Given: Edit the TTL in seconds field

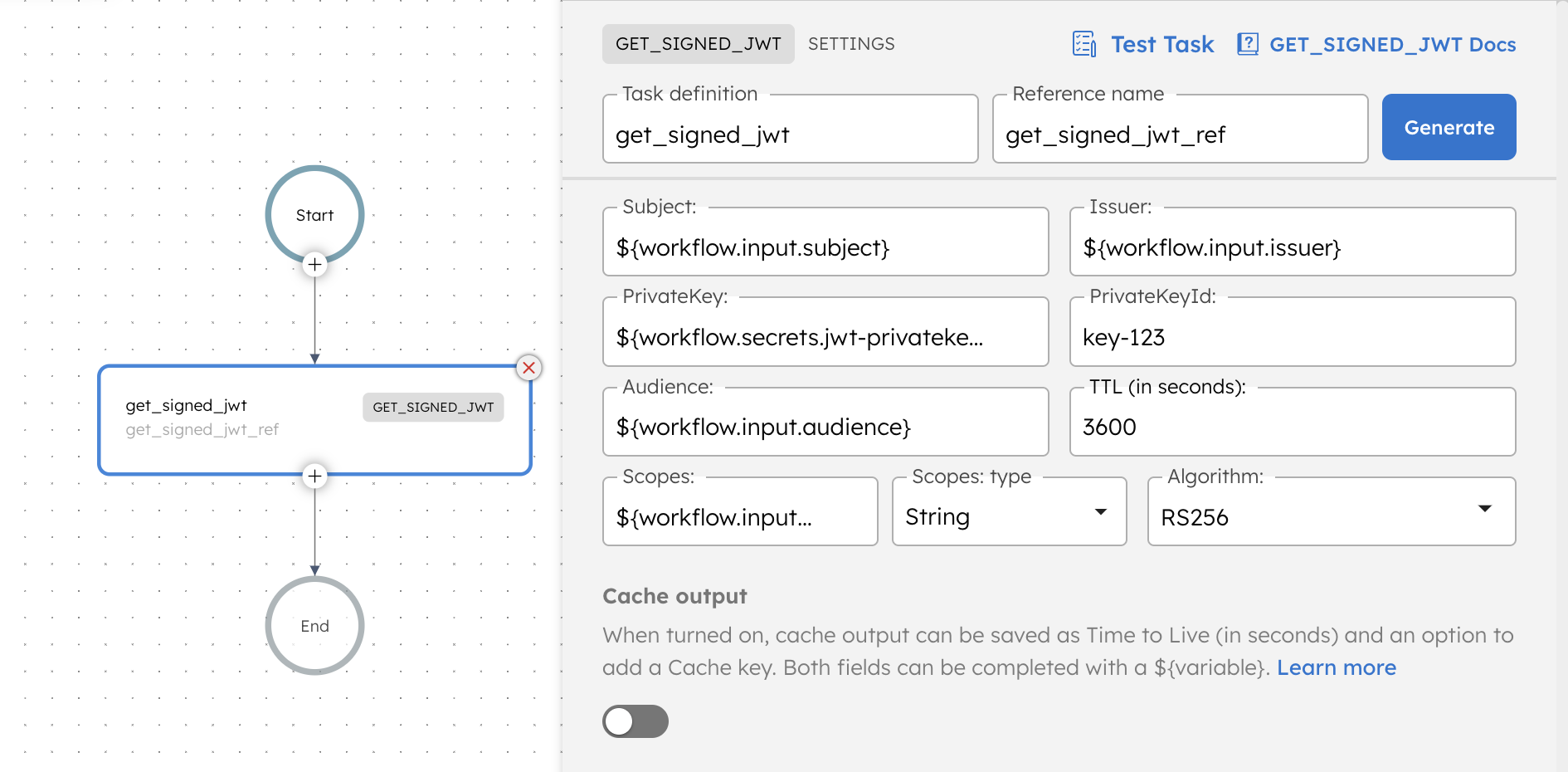Looking at the screenshot, I should tap(1293, 422).
